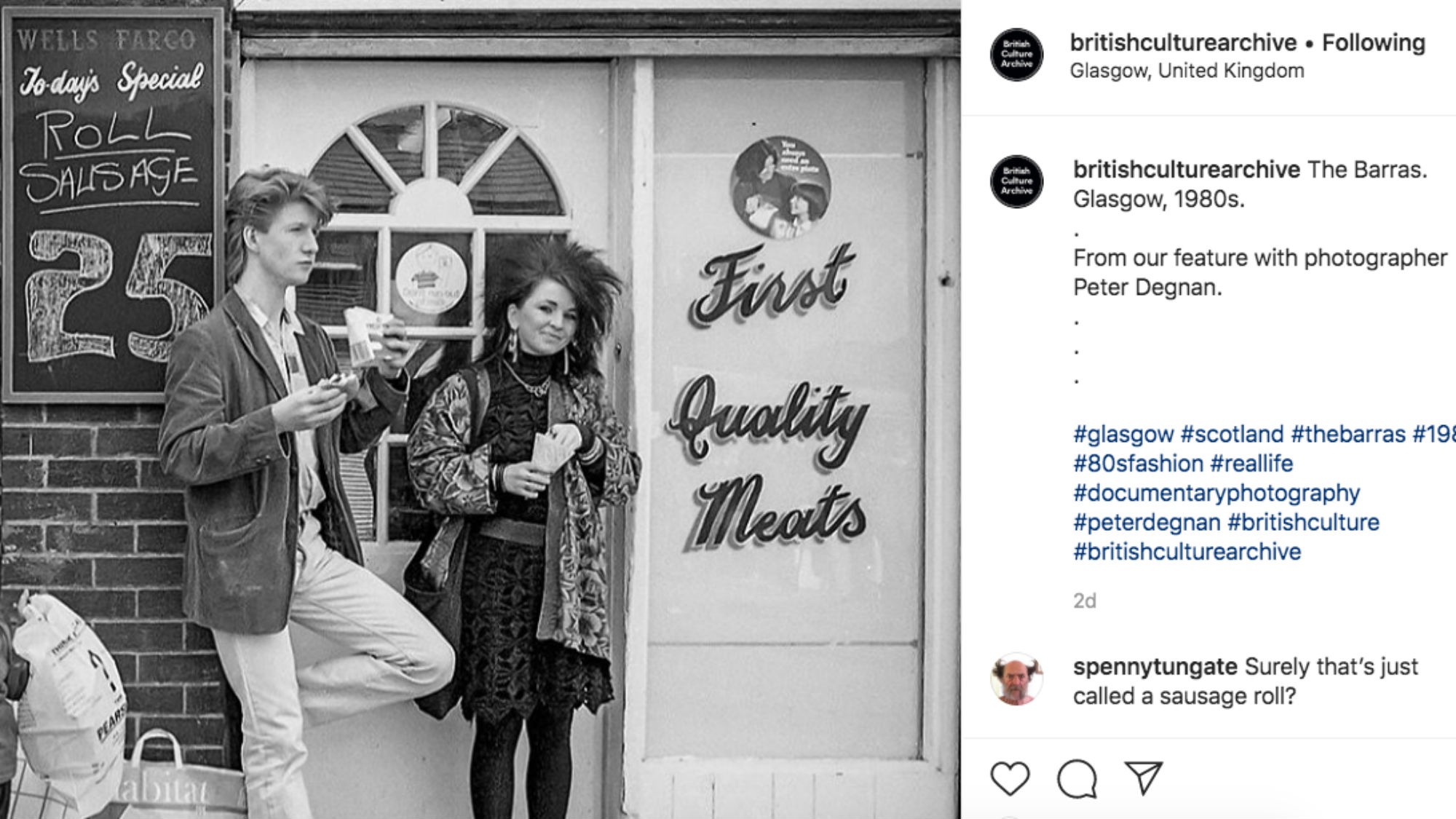Open the #documentaryphotography hashtag
The height and width of the screenshot is (819, 1456).
tap(1216, 493)
